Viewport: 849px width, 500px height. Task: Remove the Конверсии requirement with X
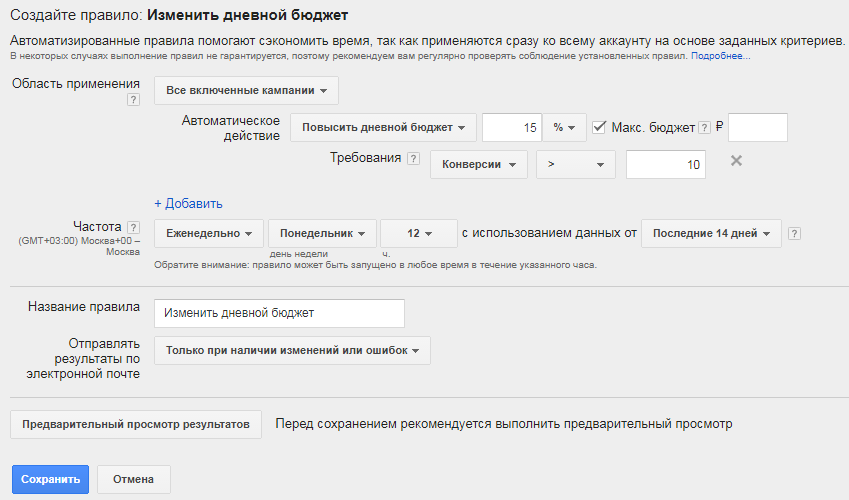click(x=736, y=161)
